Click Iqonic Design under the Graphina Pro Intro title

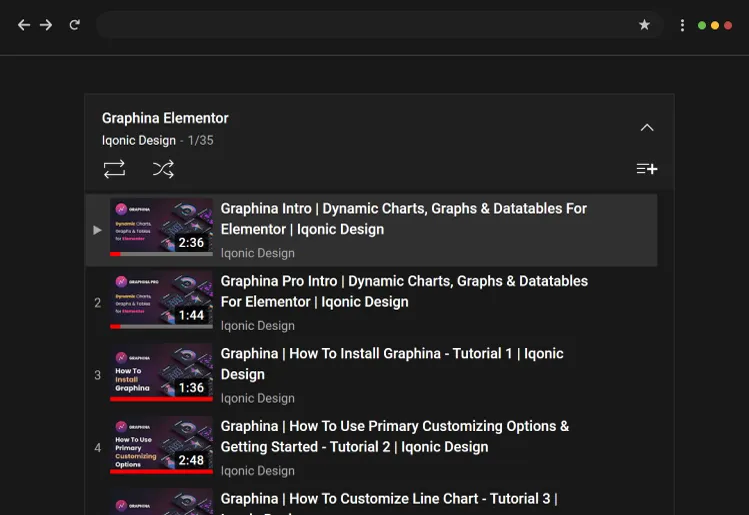click(257, 326)
